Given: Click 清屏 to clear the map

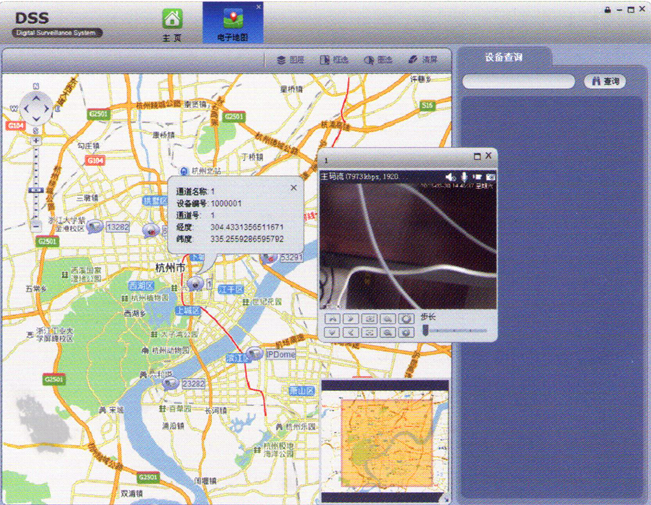Looking at the screenshot, I should tap(423, 60).
